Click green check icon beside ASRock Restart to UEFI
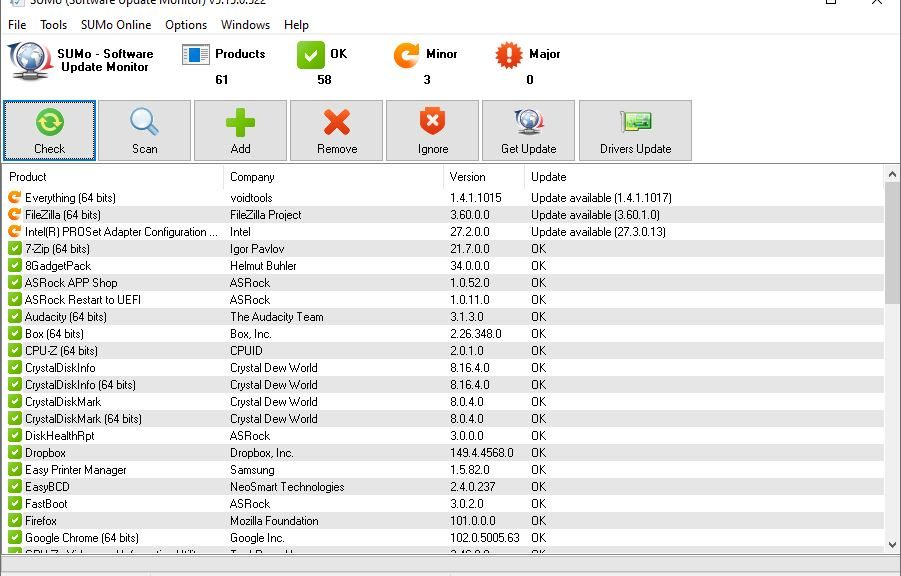Screen dimensions: 901x576 (14, 299)
